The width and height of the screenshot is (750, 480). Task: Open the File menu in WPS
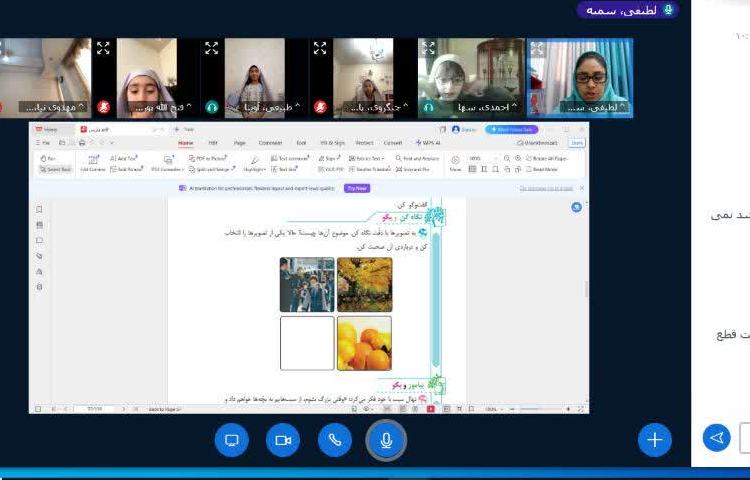pyautogui.click(x=44, y=142)
